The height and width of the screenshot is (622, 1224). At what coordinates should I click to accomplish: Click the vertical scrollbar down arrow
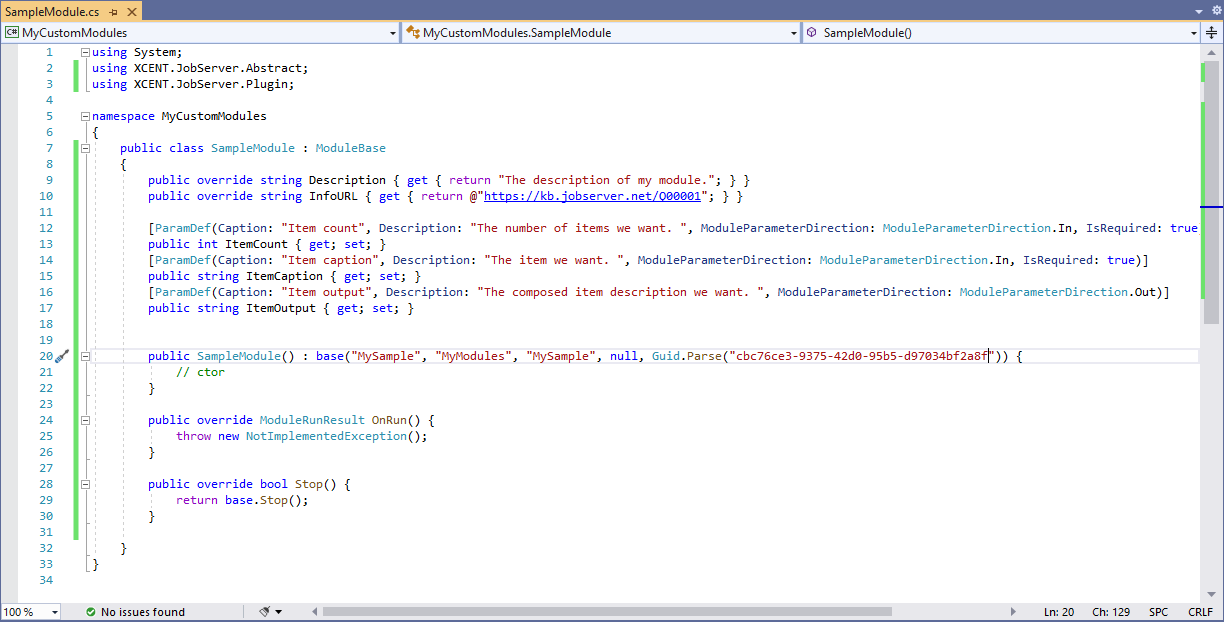tap(1211, 594)
